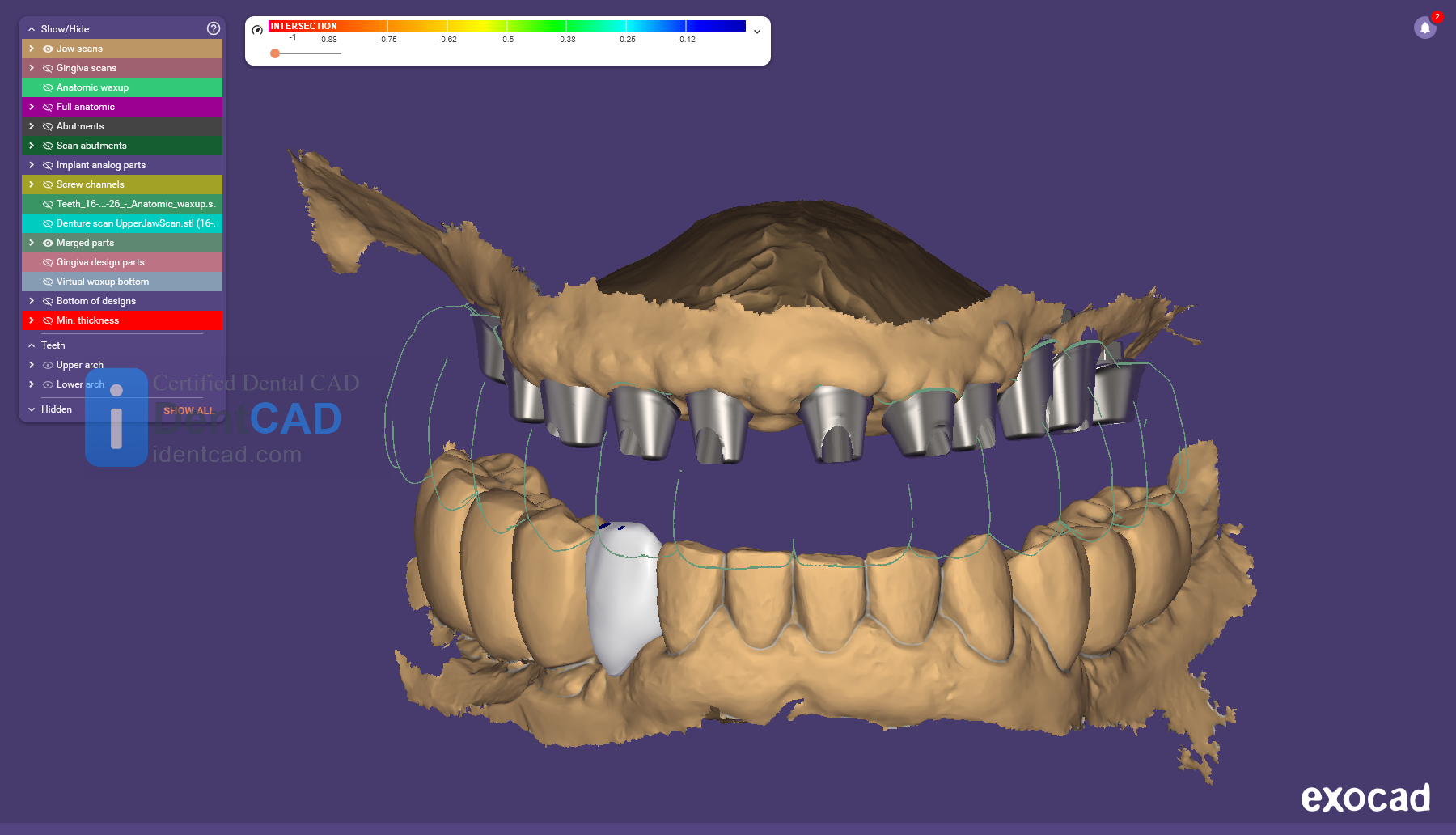
Task: Open the notifications bell
Action: [1424, 28]
